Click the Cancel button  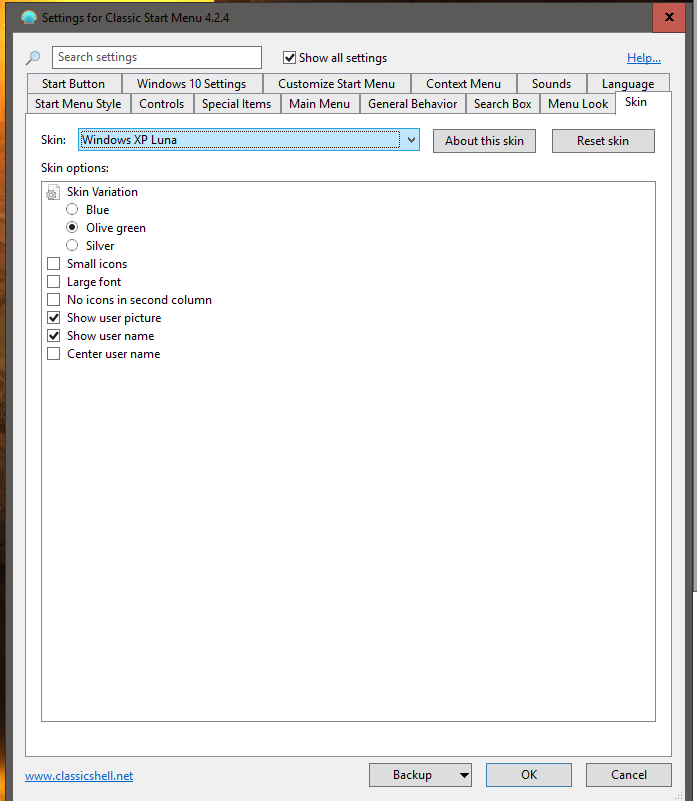[x=629, y=775]
